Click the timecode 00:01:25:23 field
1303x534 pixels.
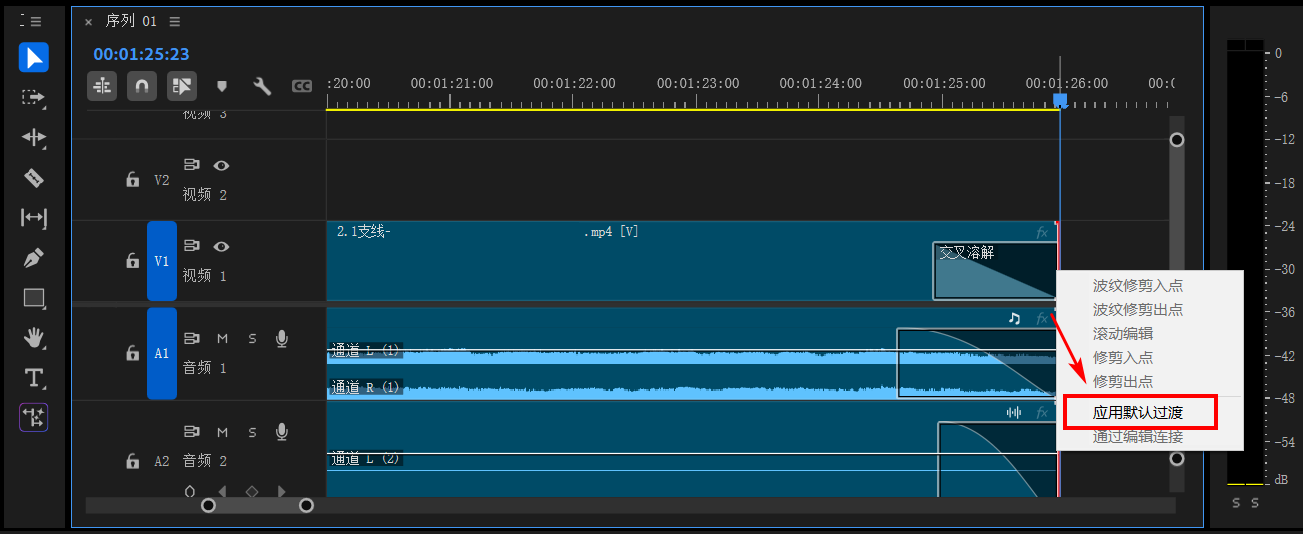coord(141,54)
